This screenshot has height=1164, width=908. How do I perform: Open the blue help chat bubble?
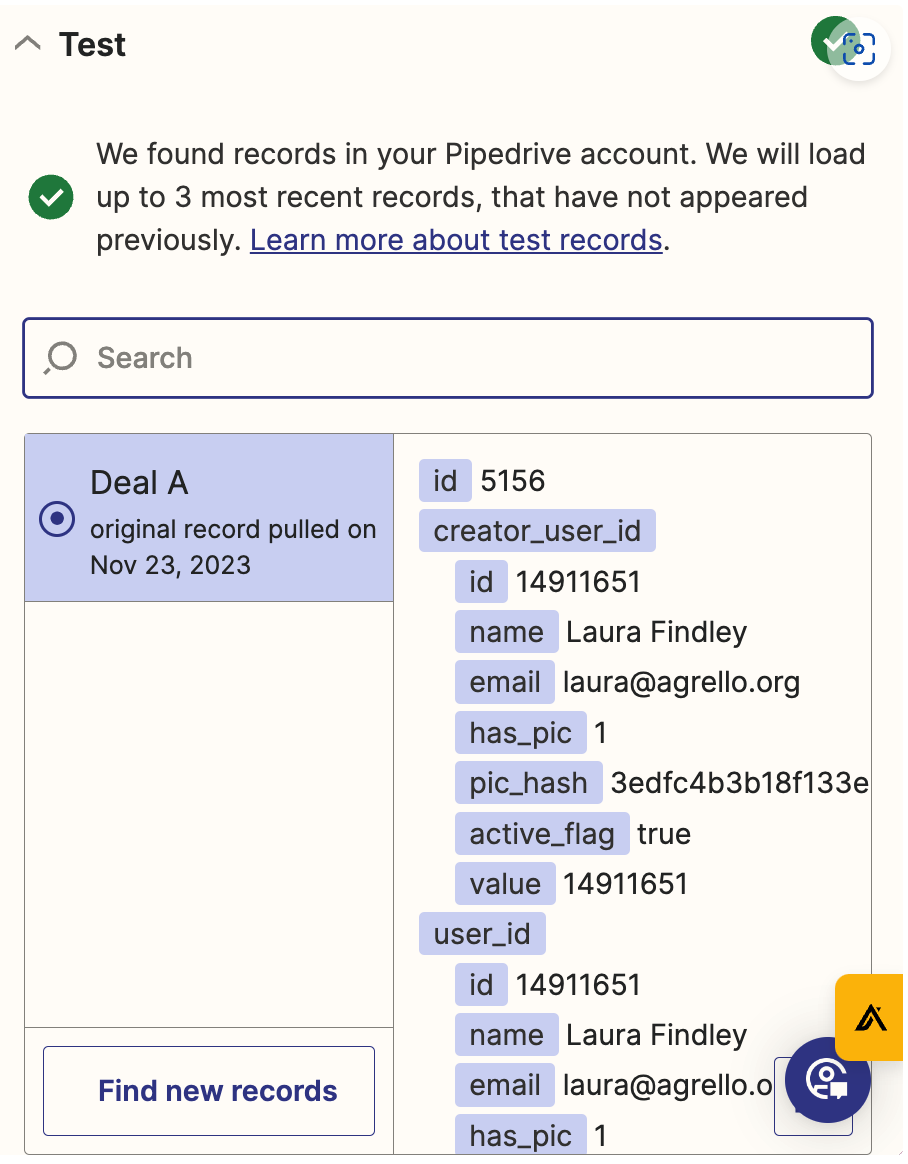(828, 1080)
